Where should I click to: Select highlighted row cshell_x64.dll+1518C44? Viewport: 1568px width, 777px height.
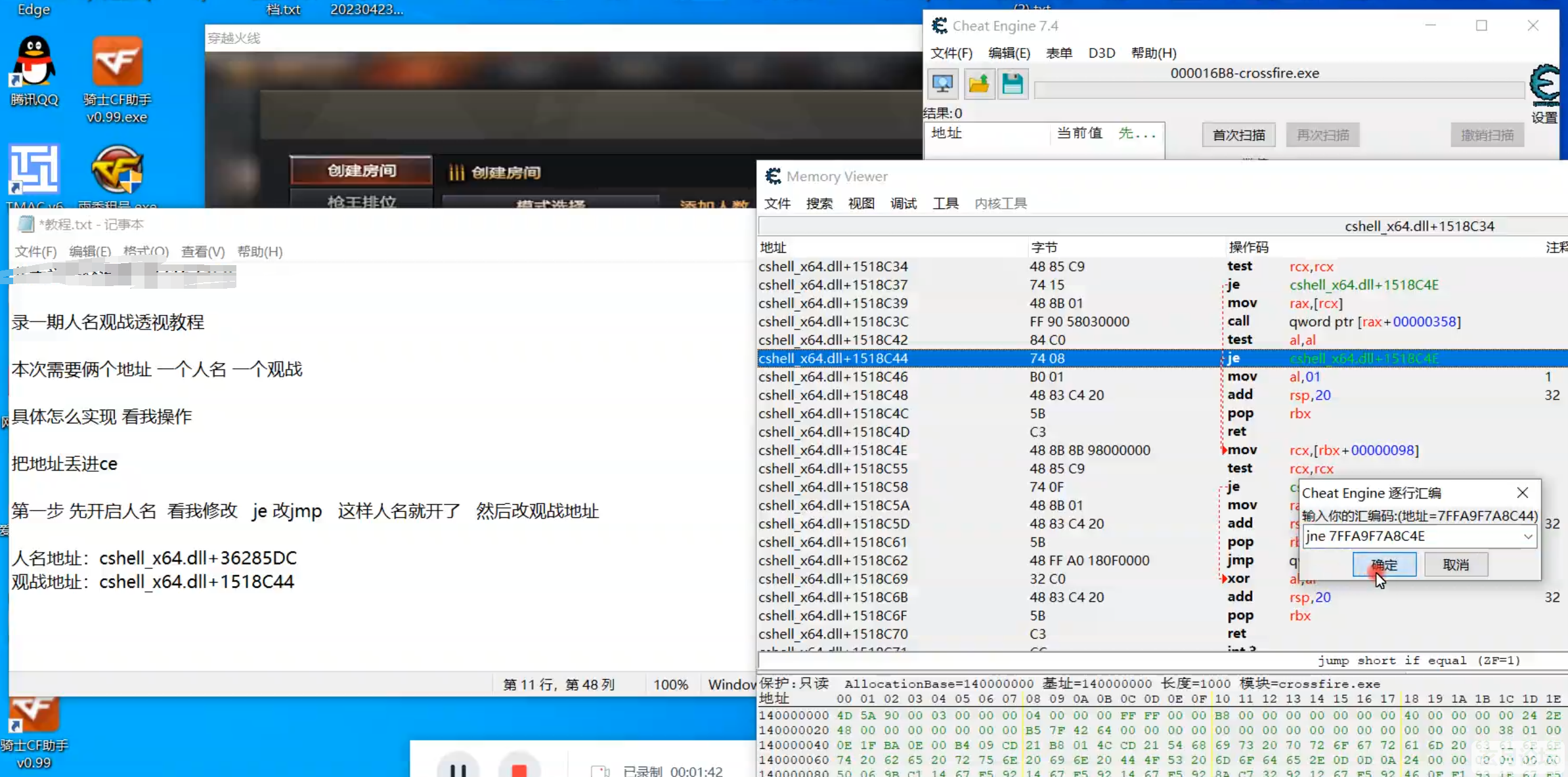[x=1162, y=358]
